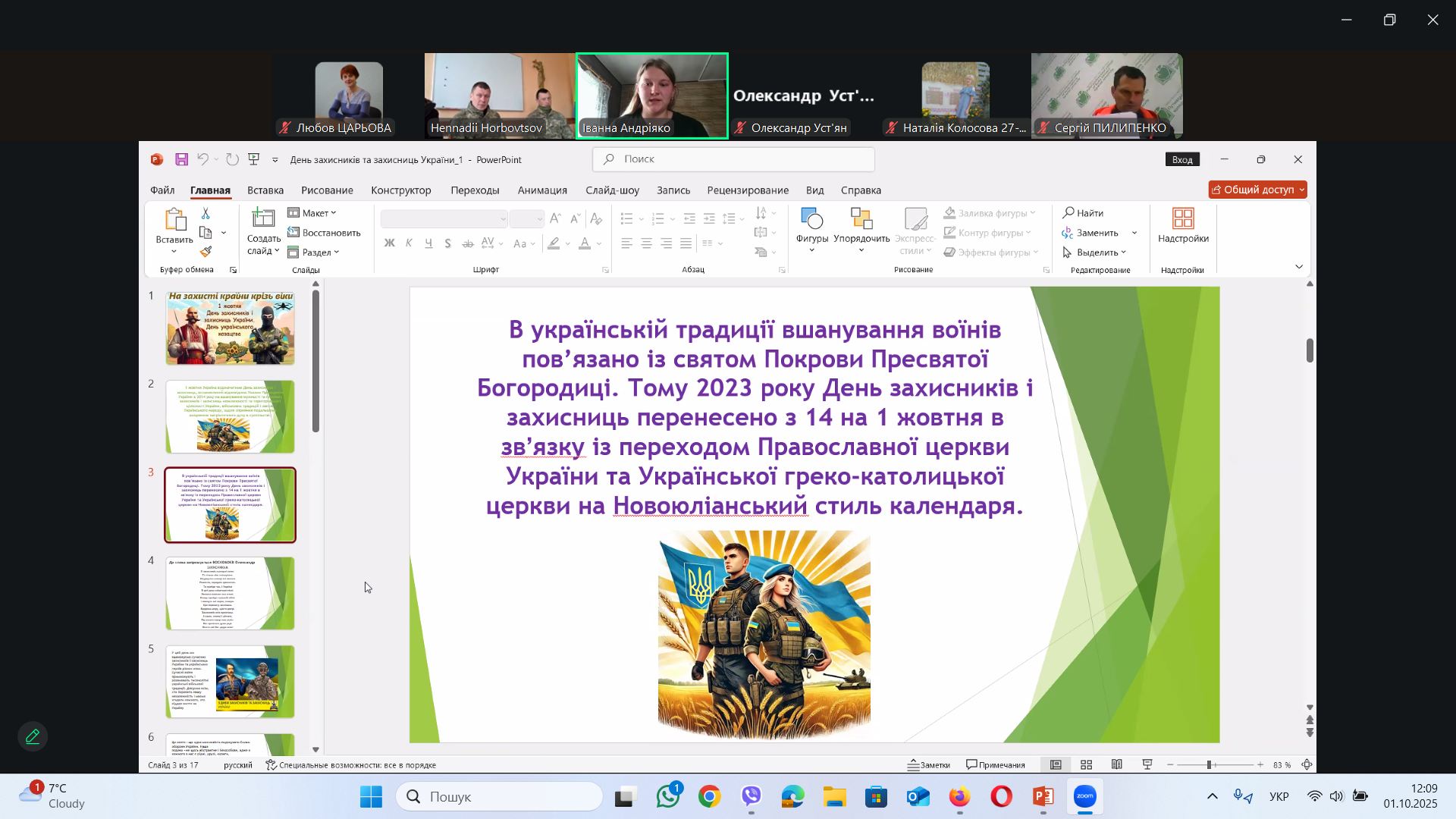Open reading view from status bar
The width and height of the screenshot is (1456, 819).
coord(1116,765)
